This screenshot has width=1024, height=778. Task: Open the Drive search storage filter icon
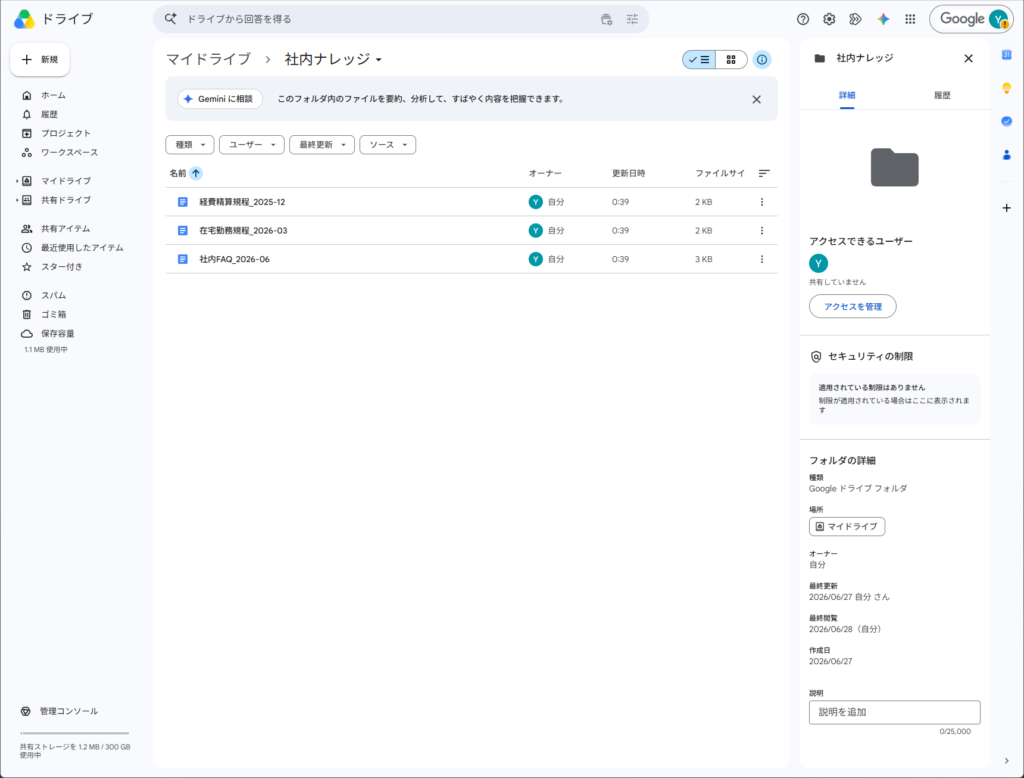[x=606, y=19]
